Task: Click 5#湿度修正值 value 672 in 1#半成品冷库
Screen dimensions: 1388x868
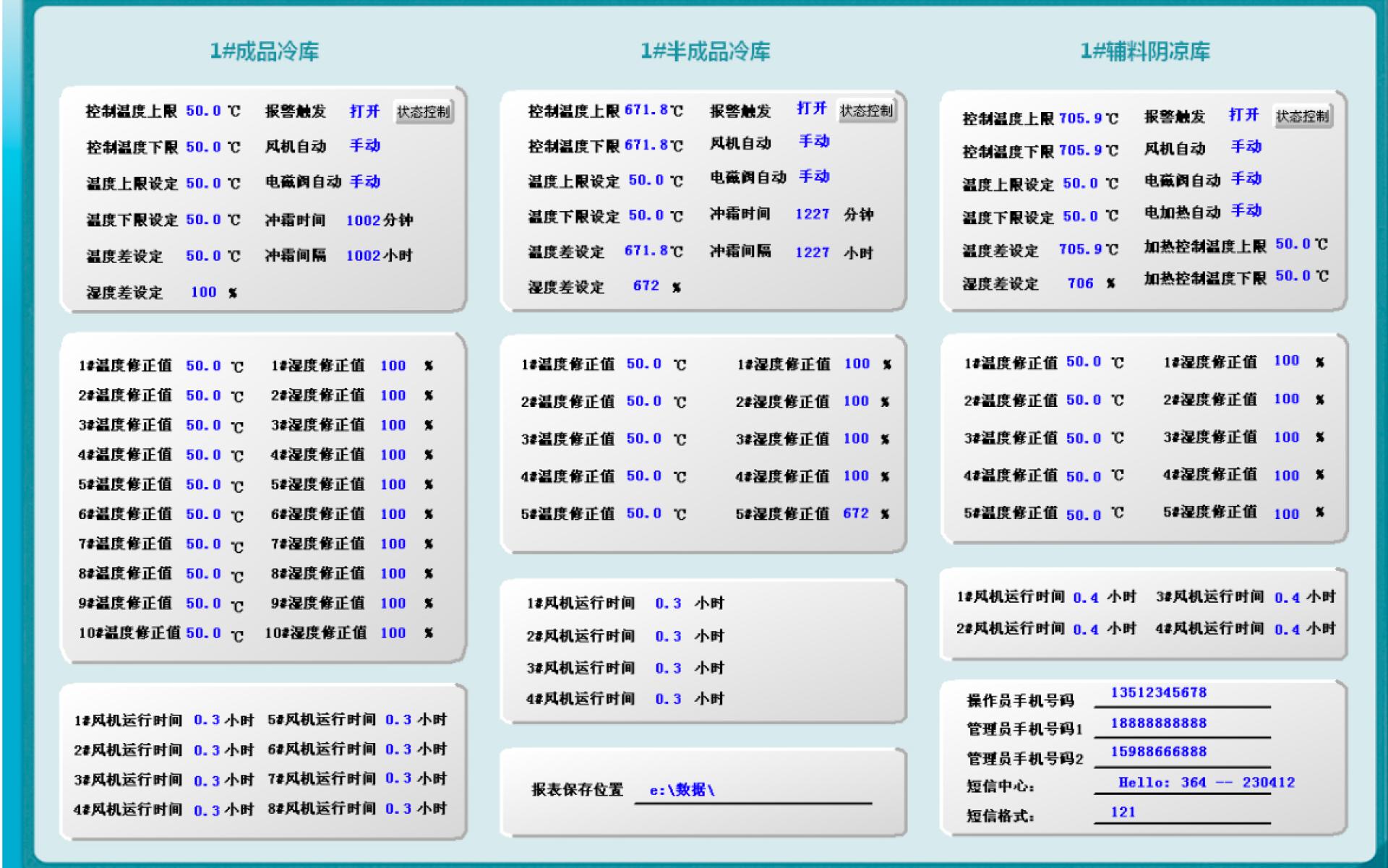Action: pos(855,513)
